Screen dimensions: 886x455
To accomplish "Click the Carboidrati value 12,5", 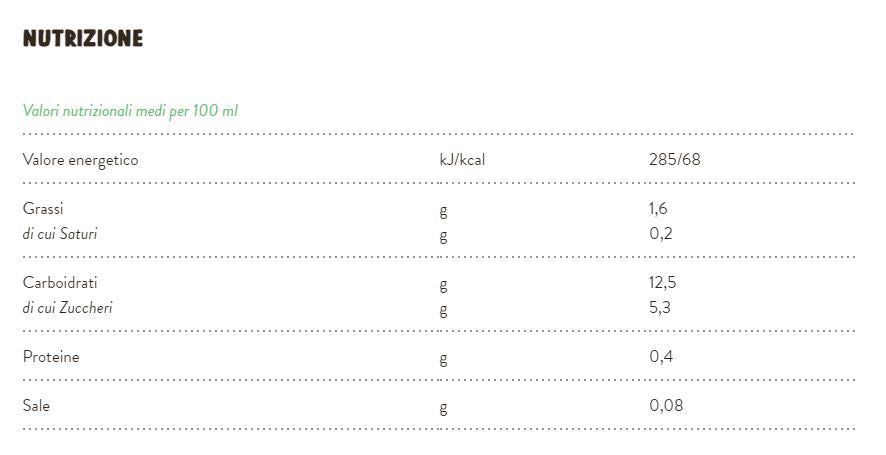I will (663, 283).
